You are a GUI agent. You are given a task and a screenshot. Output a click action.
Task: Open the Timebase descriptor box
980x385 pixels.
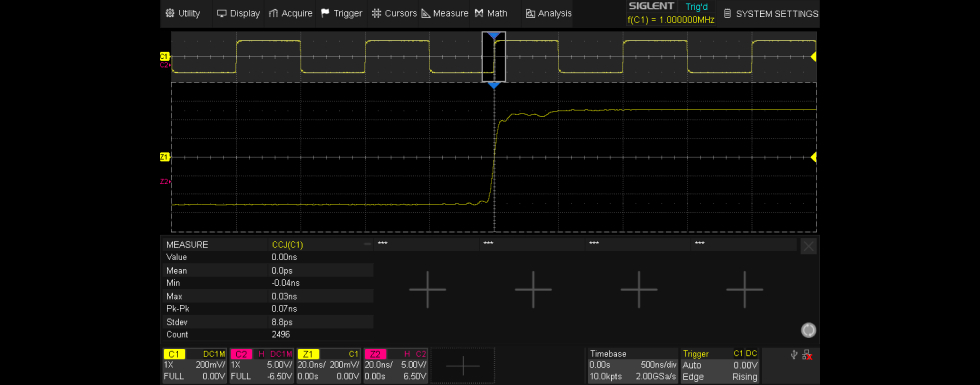pyautogui.click(x=632, y=366)
